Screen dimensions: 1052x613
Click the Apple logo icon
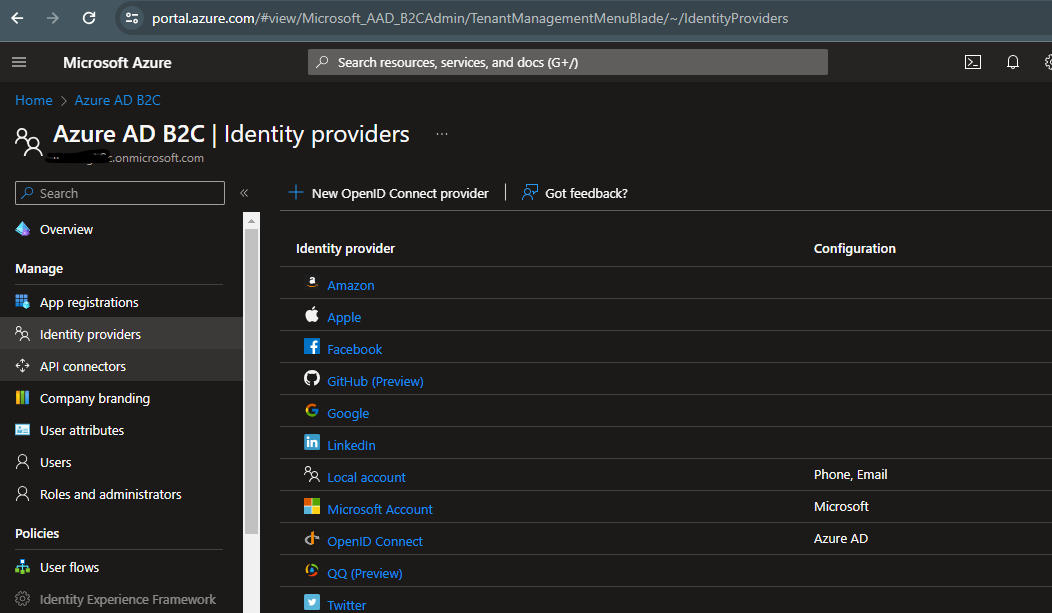tap(312, 314)
